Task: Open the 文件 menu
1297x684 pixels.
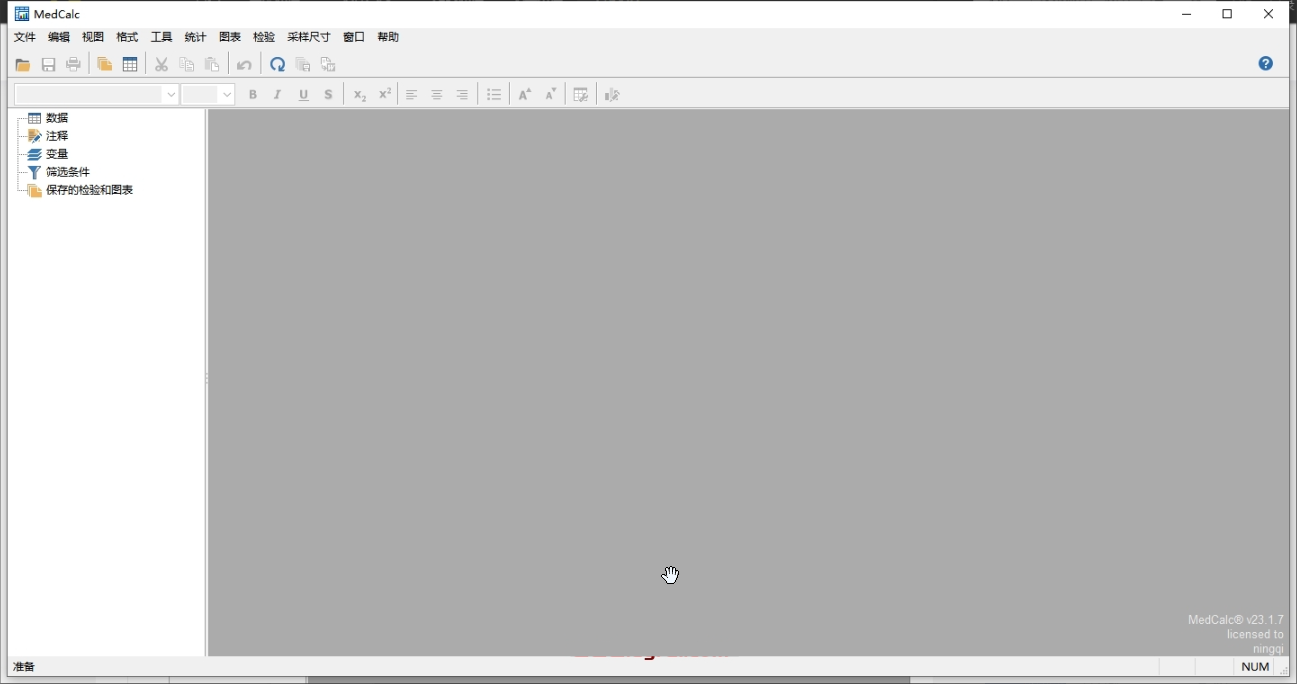Action: 25,37
